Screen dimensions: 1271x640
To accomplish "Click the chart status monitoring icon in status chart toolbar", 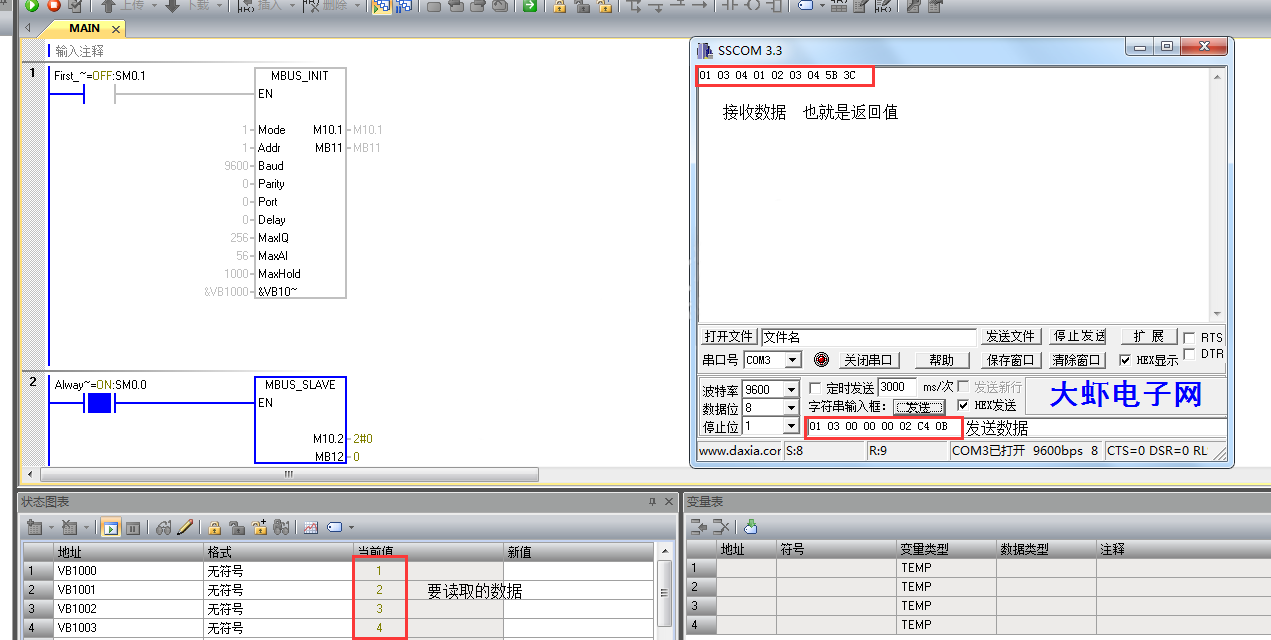I will [x=110, y=527].
